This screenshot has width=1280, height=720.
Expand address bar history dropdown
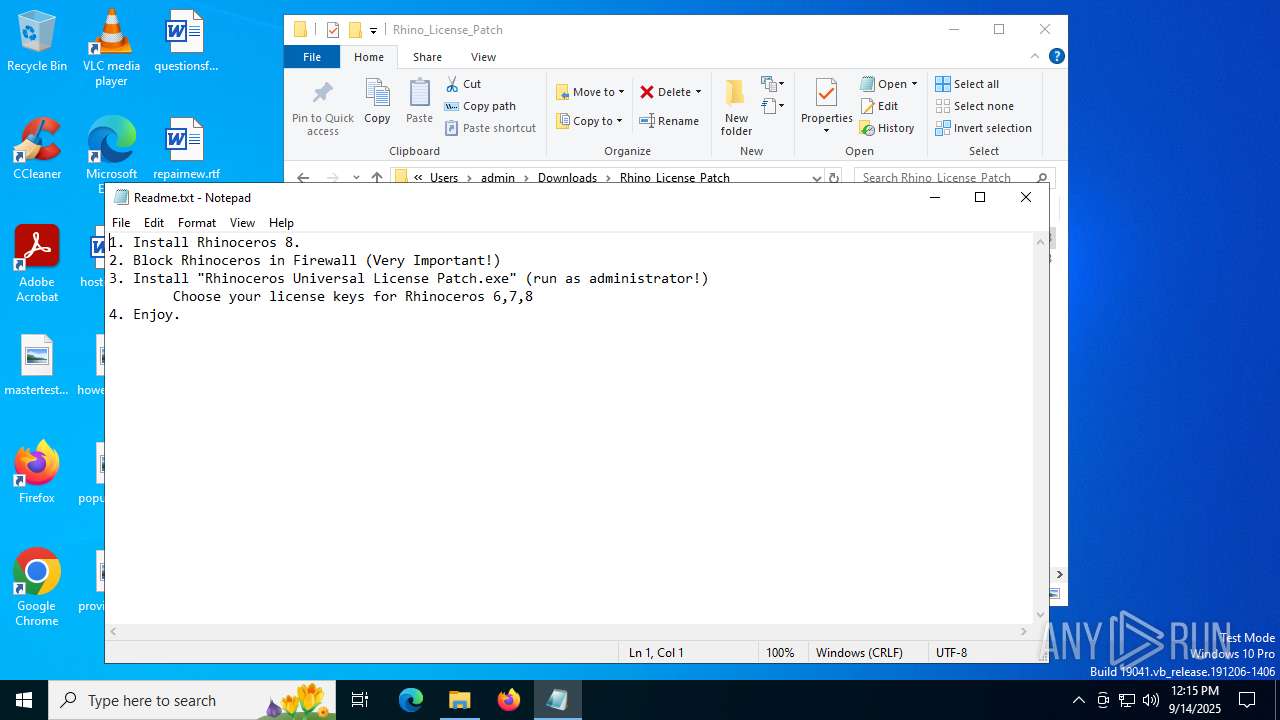click(817, 178)
